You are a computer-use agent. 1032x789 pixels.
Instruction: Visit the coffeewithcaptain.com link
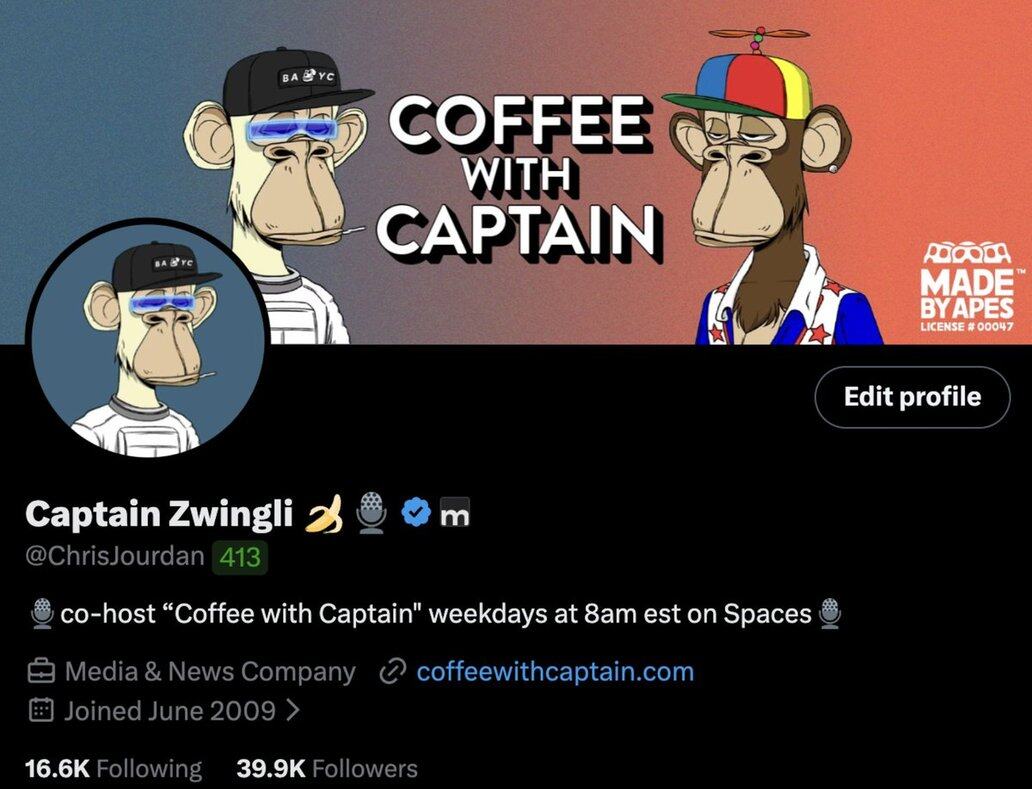pos(555,672)
